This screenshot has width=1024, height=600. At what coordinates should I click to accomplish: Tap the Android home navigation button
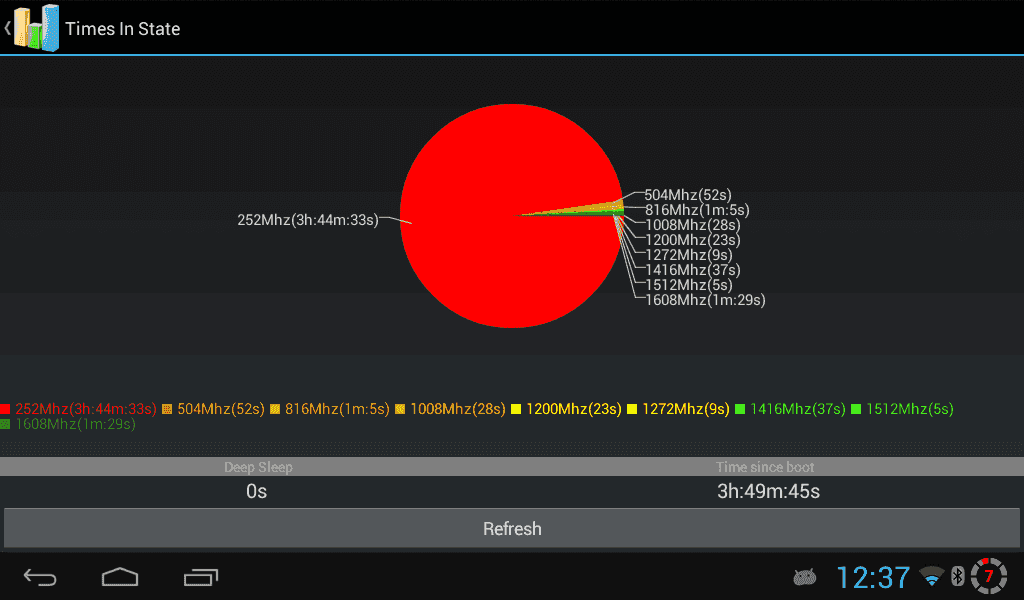(x=120, y=577)
